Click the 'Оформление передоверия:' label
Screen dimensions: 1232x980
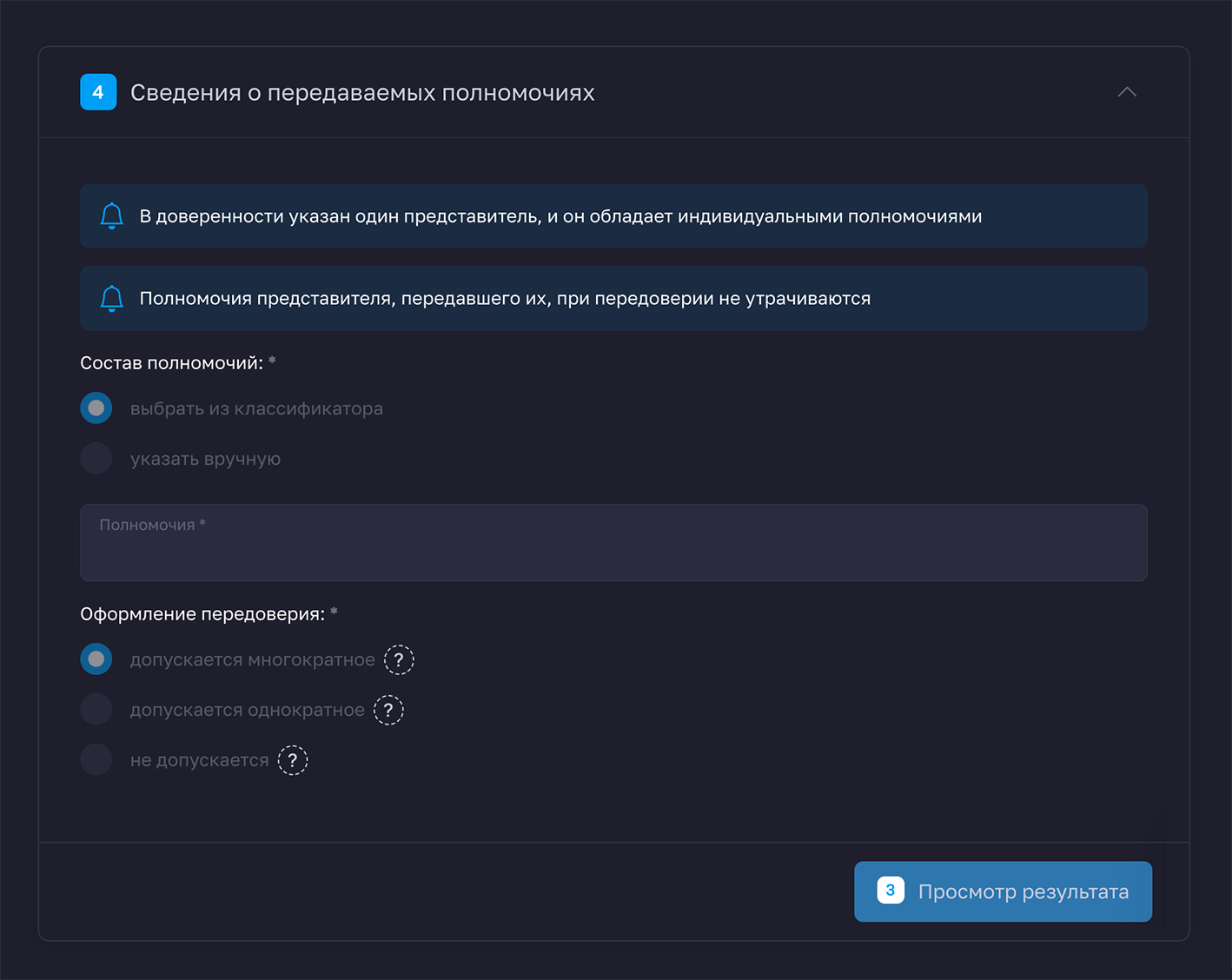point(202,614)
